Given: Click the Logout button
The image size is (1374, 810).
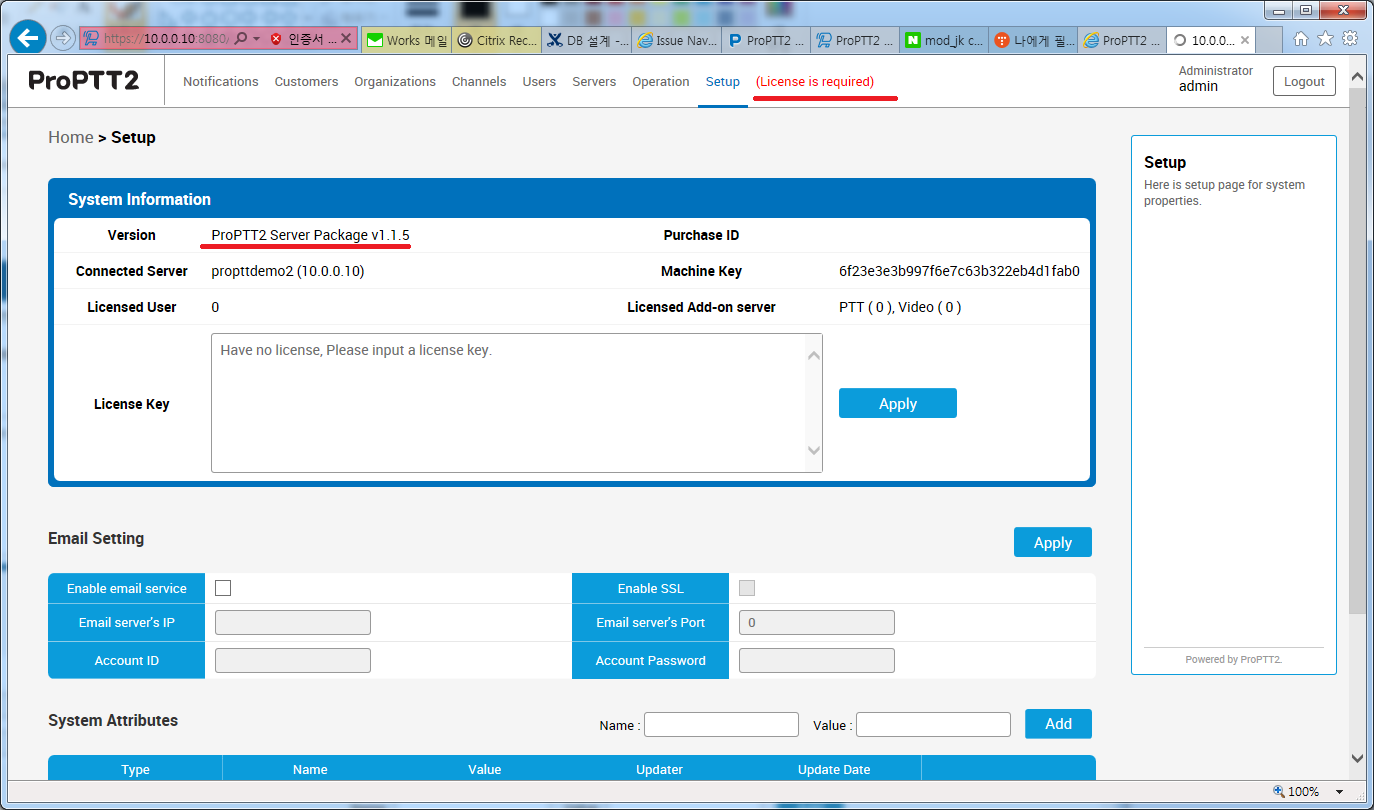Looking at the screenshot, I should [x=1303, y=82].
